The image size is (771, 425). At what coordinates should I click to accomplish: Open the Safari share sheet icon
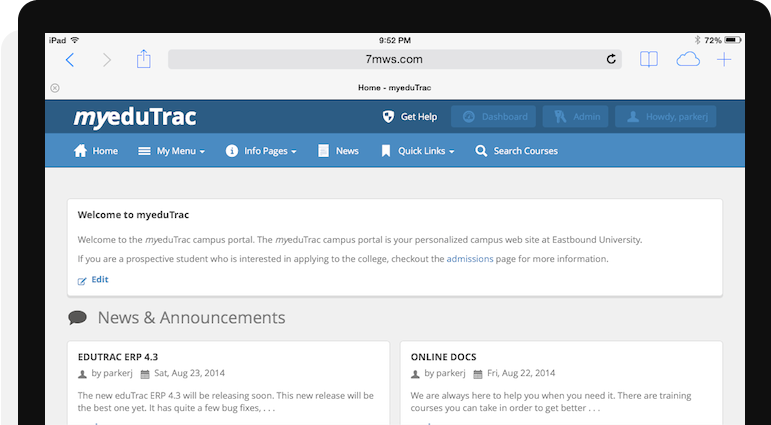click(x=144, y=59)
